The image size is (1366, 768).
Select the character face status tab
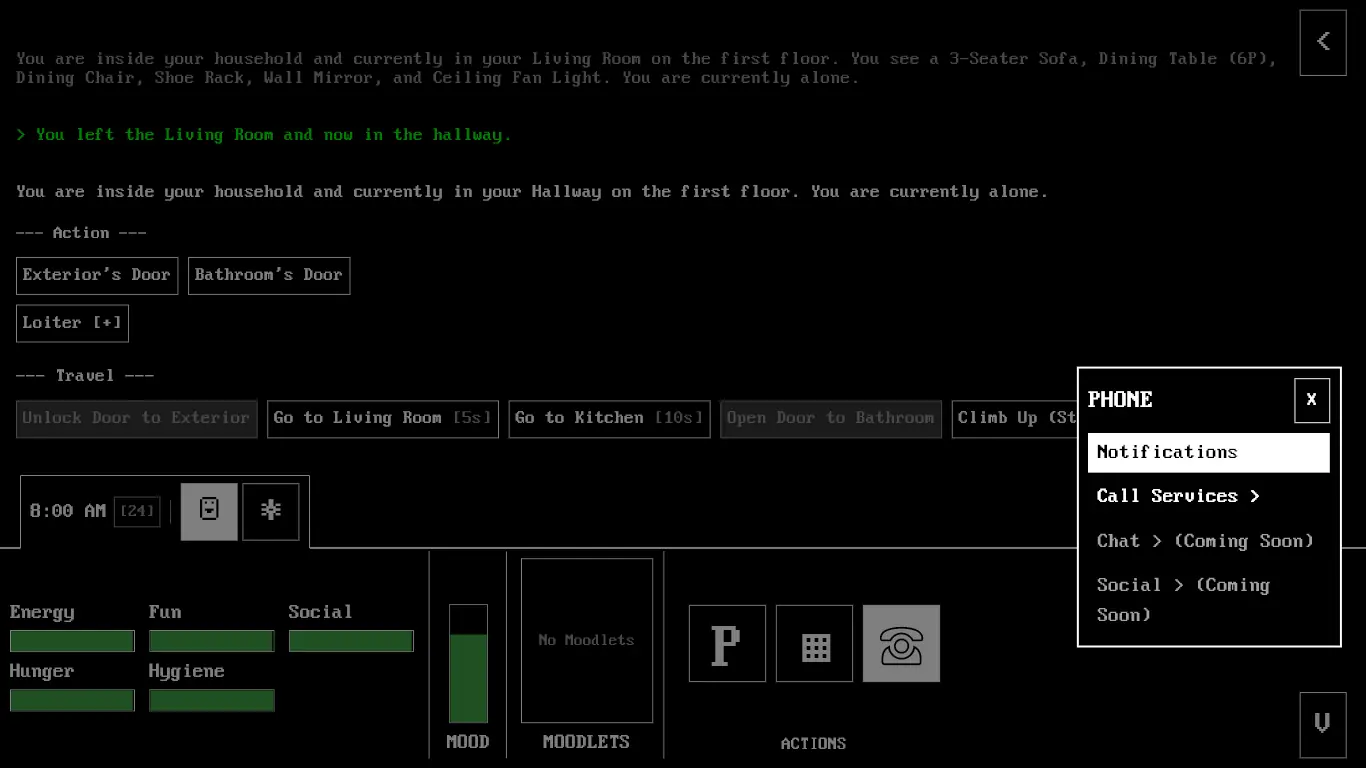[209, 511]
